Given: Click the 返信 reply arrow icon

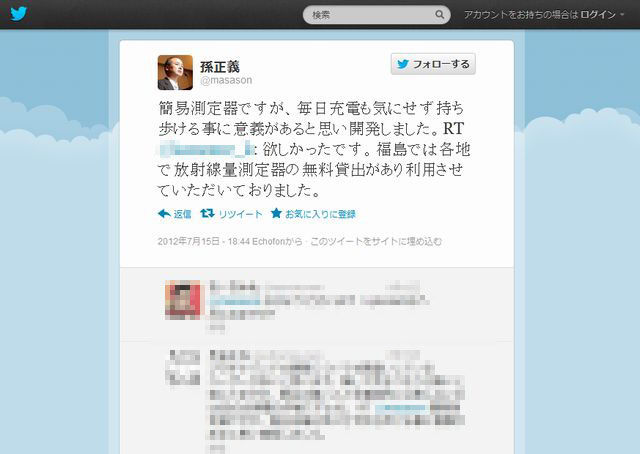Looking at the screenshot, I should click(x=164, y=214).
